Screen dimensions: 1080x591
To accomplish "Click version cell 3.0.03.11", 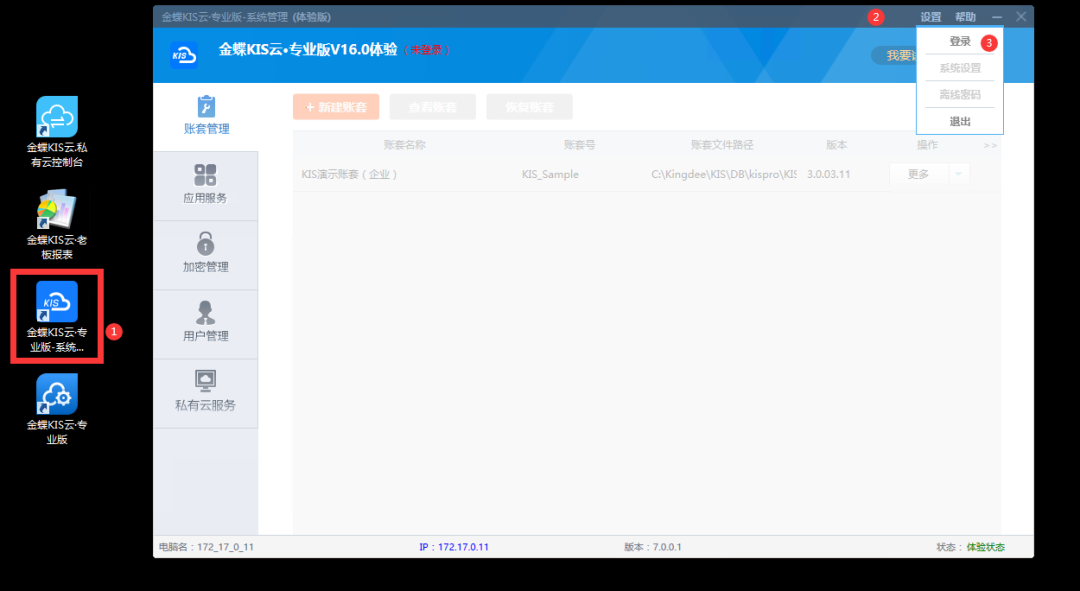I will click(x=829, y=174).
